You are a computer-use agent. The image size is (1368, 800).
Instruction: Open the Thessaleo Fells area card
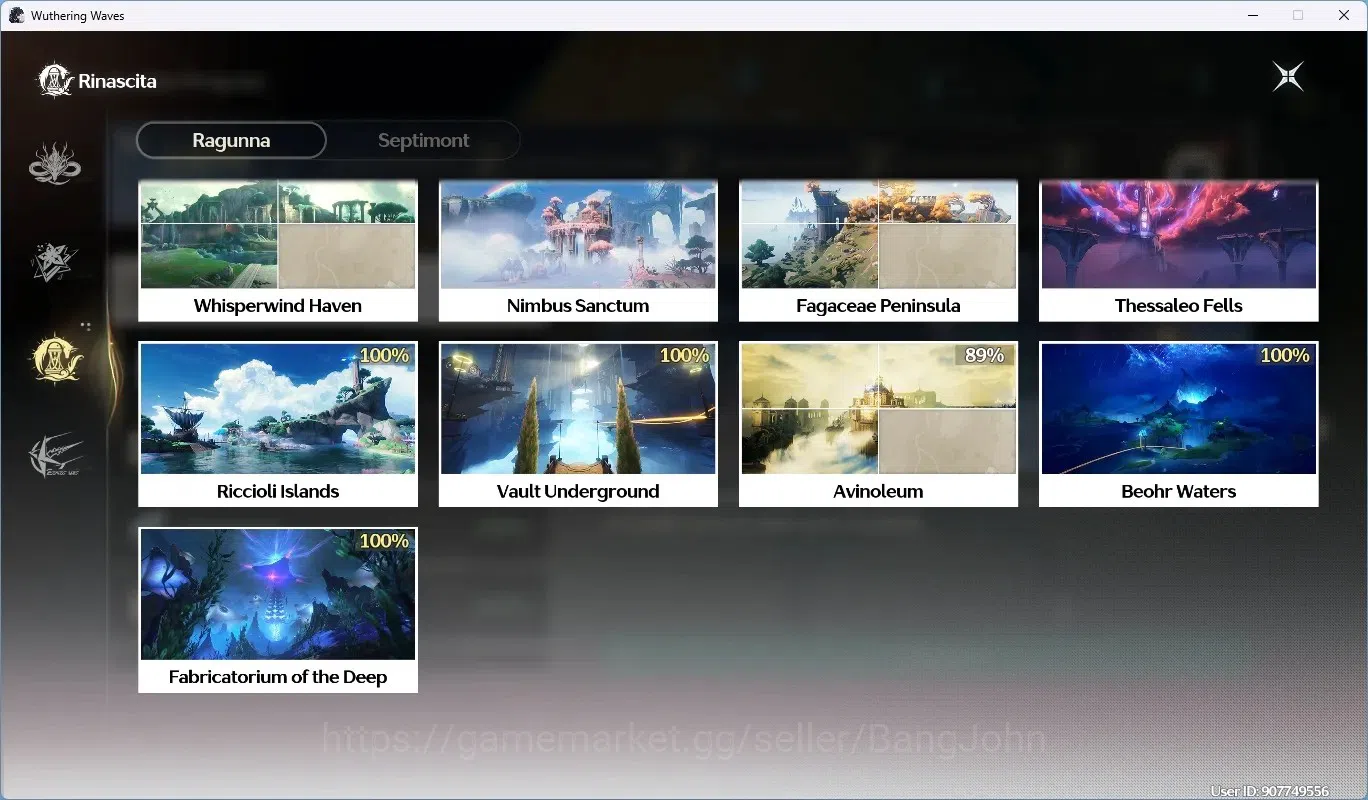1179,251
